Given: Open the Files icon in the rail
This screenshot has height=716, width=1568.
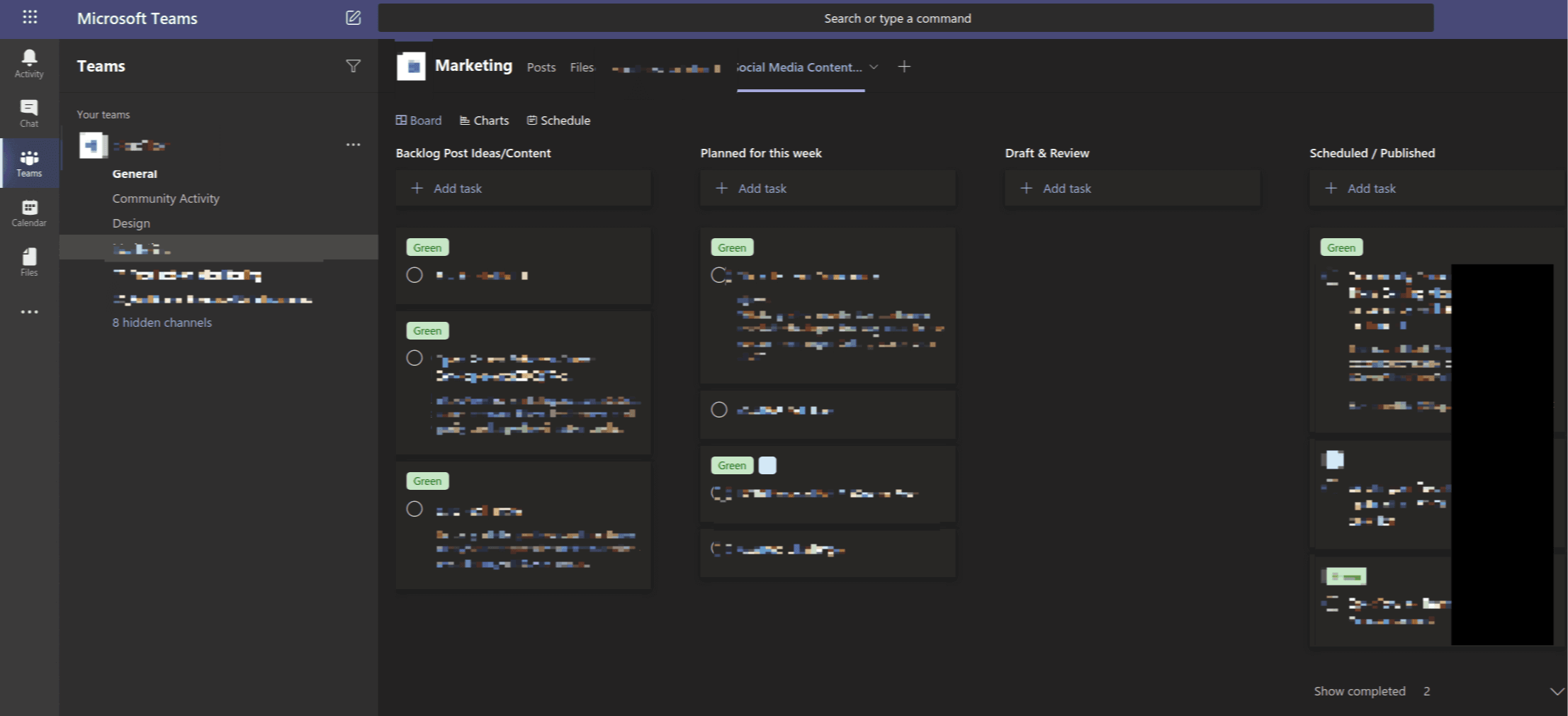Looking at the screenshot, I should [x=29, y=262].
